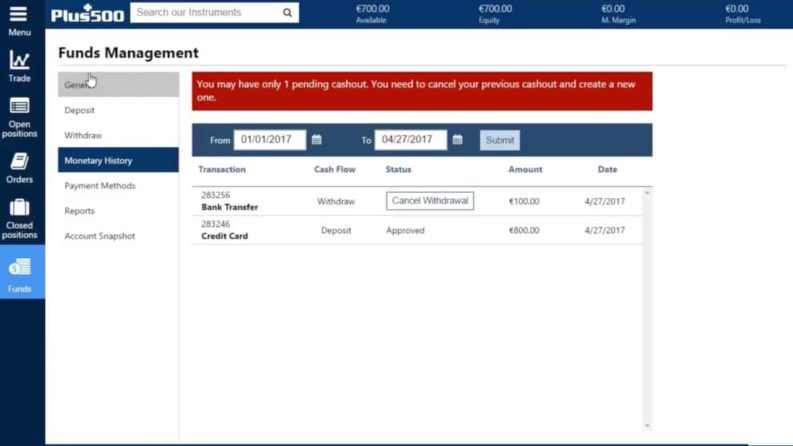Open the Reports section

point(80,211)
